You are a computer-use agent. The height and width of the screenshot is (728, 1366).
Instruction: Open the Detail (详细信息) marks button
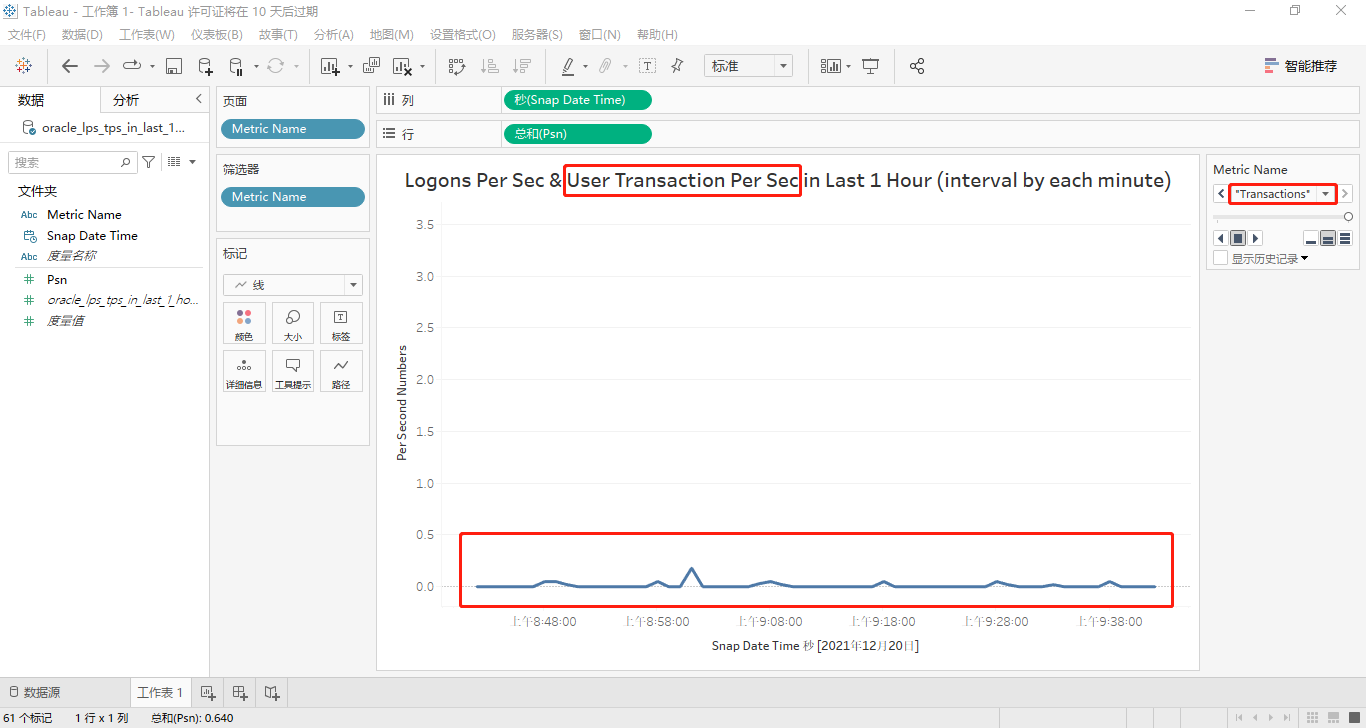[x=244, y=371]
